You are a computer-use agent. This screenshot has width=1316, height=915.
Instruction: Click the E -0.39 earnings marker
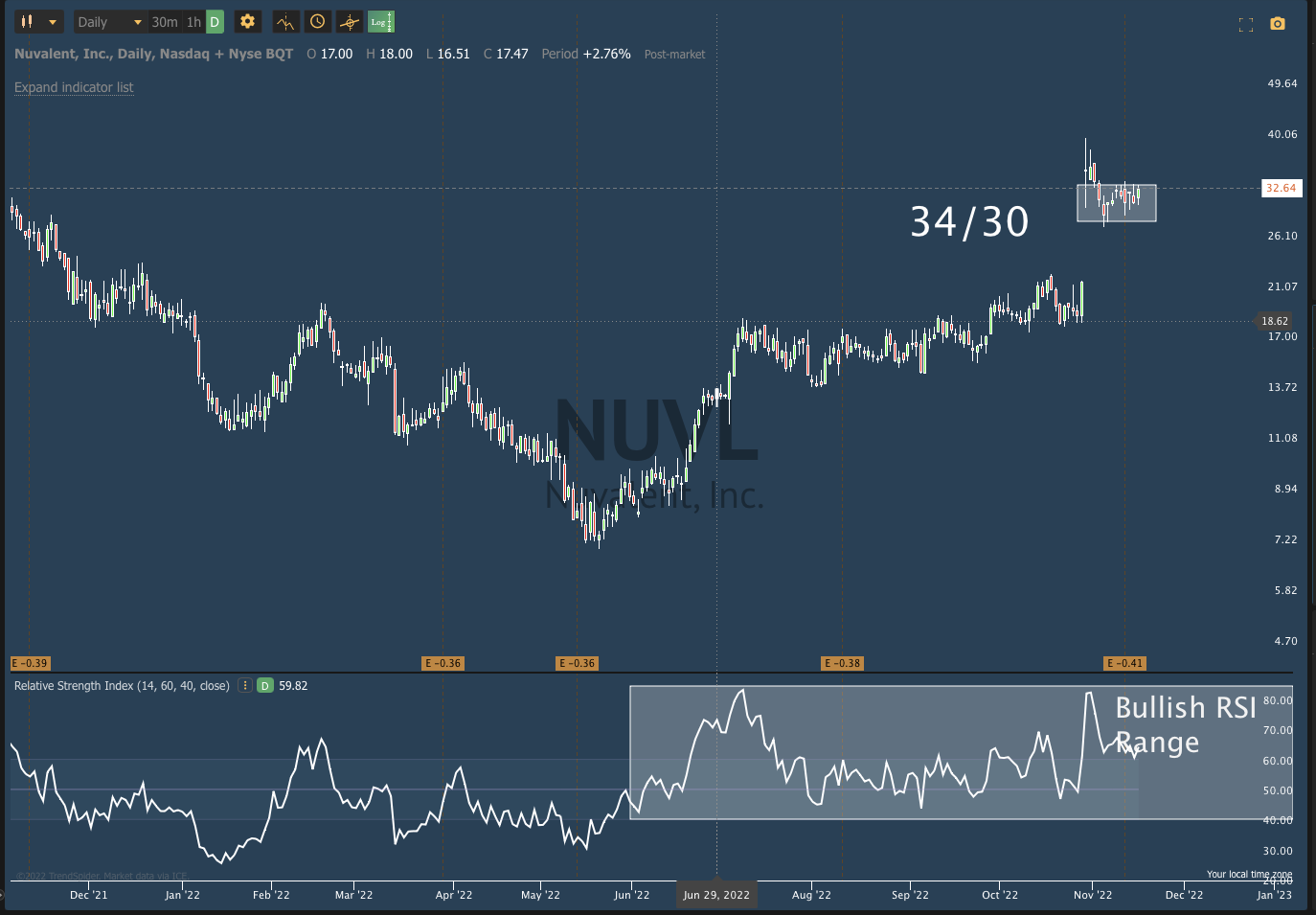click(x=30, y=663)
